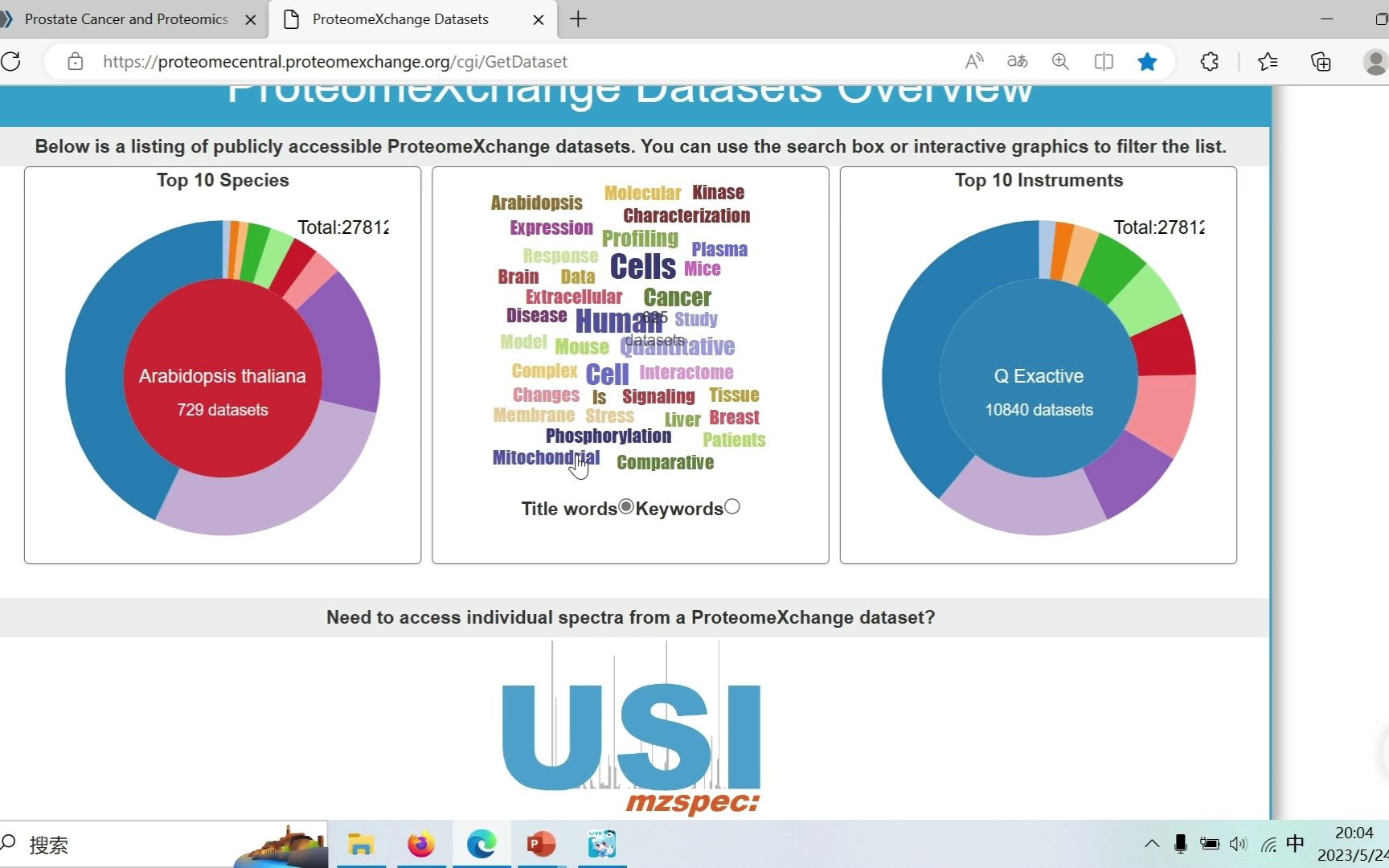The image size is (1389, 868).
Task: Open the microphone tray icon
Action: (1180, 844)
